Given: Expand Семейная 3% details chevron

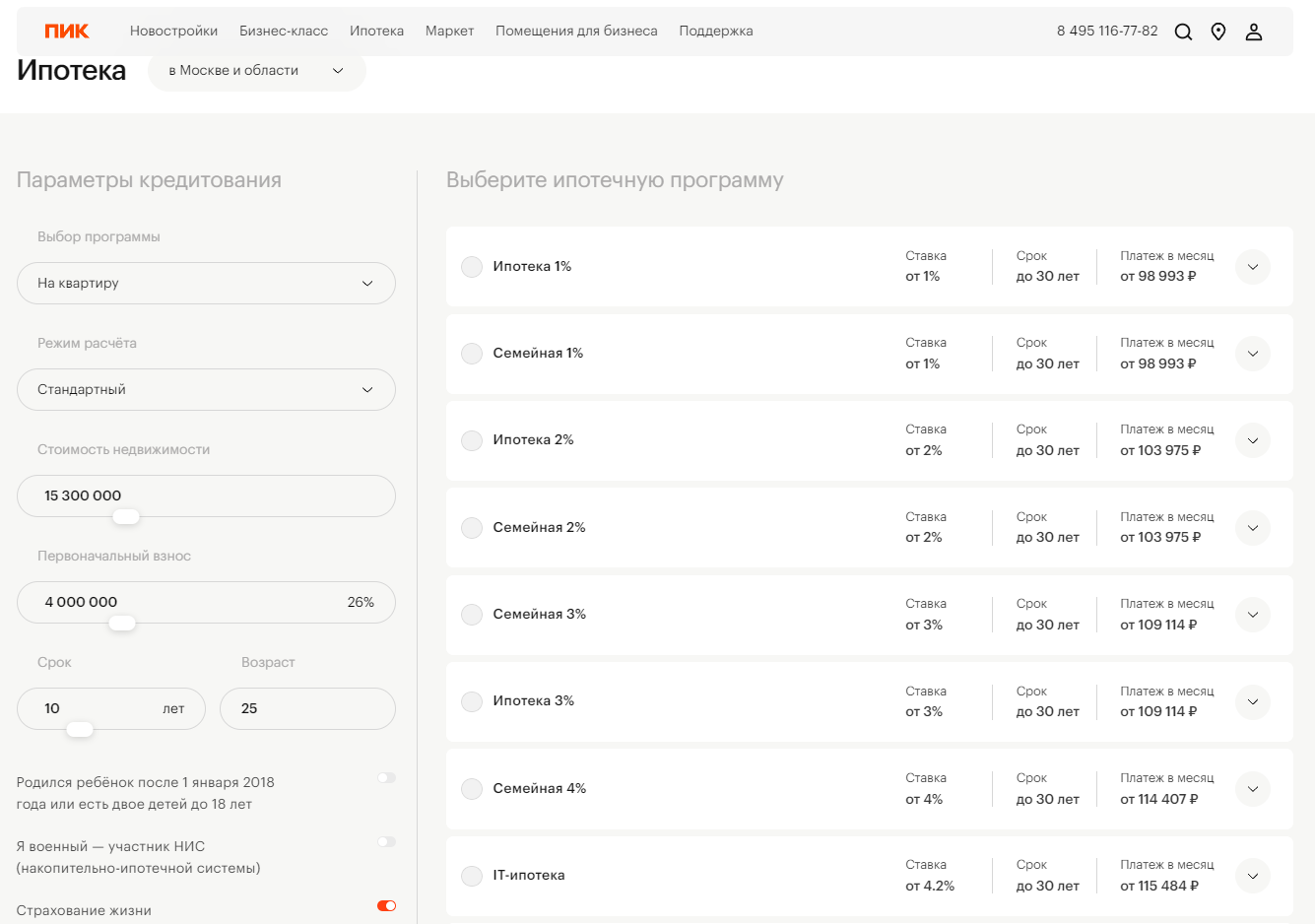Looking at the screenshot, I should click(1253, 615).
